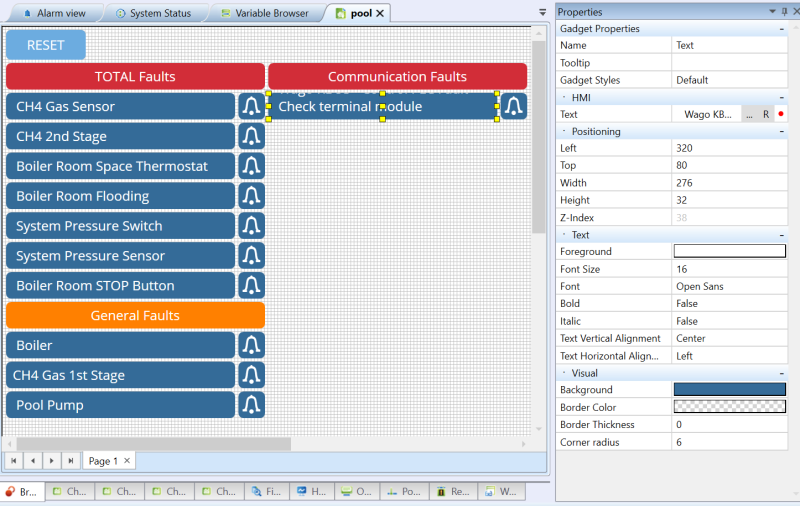Open the H... bottom panel tab

(x=312, y=491)
